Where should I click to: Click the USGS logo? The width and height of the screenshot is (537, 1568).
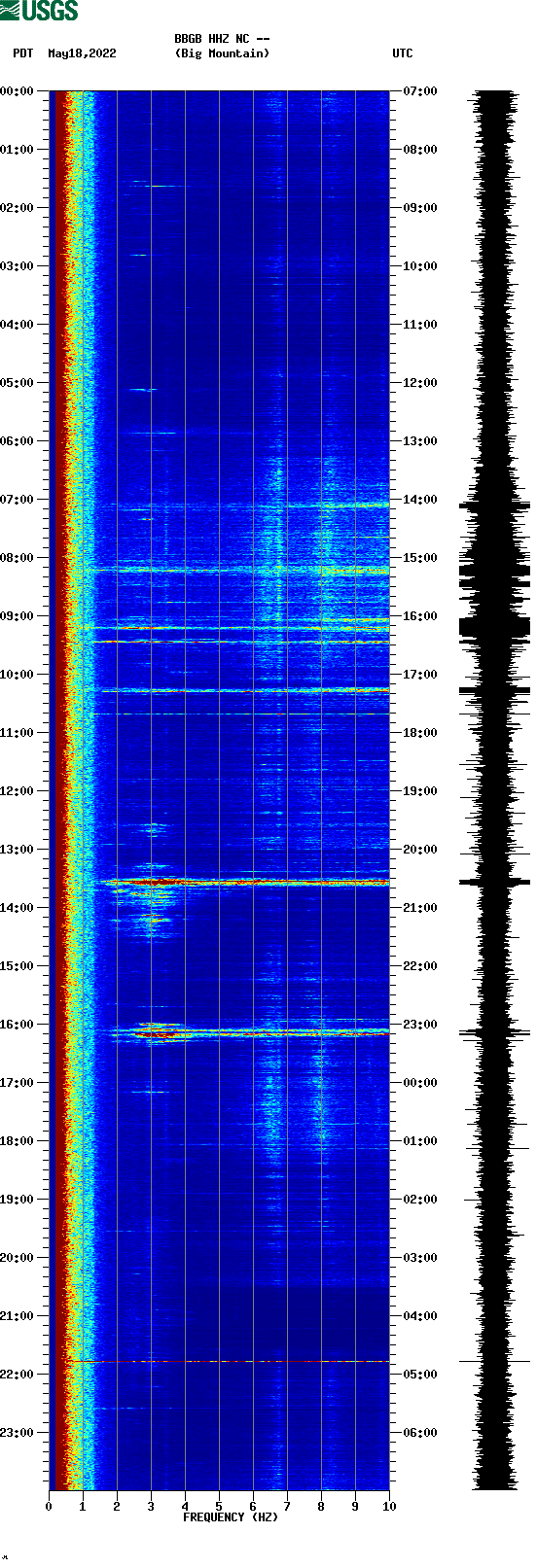pos(39,11)
